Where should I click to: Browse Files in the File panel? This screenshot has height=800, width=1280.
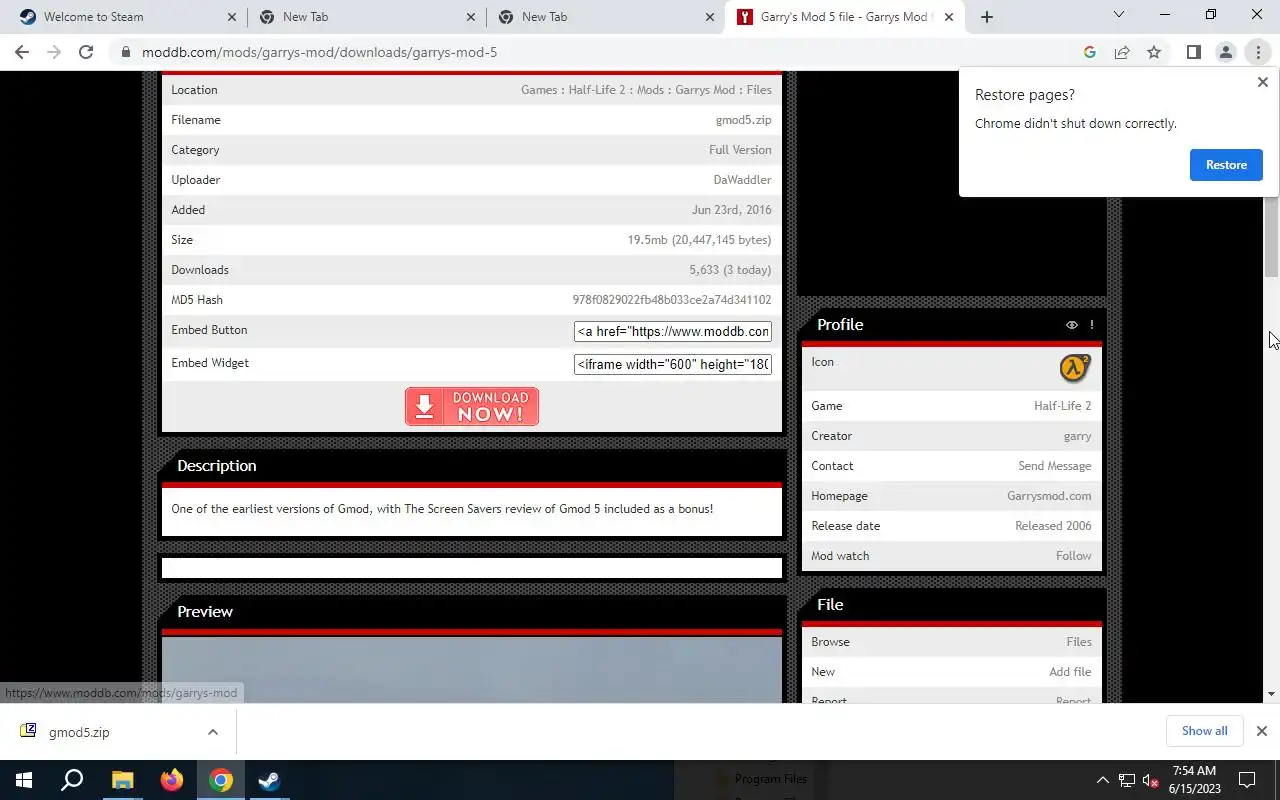click(x=1078, y=642)
